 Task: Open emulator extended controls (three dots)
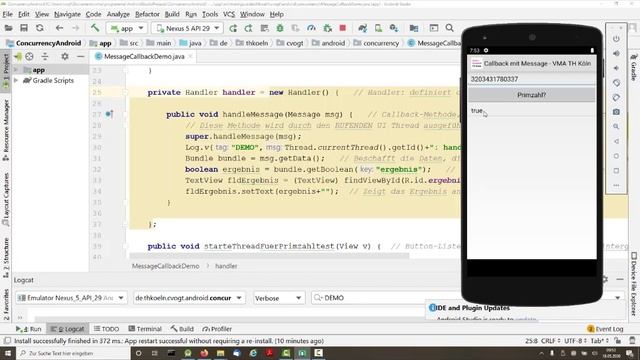(616, 185)
